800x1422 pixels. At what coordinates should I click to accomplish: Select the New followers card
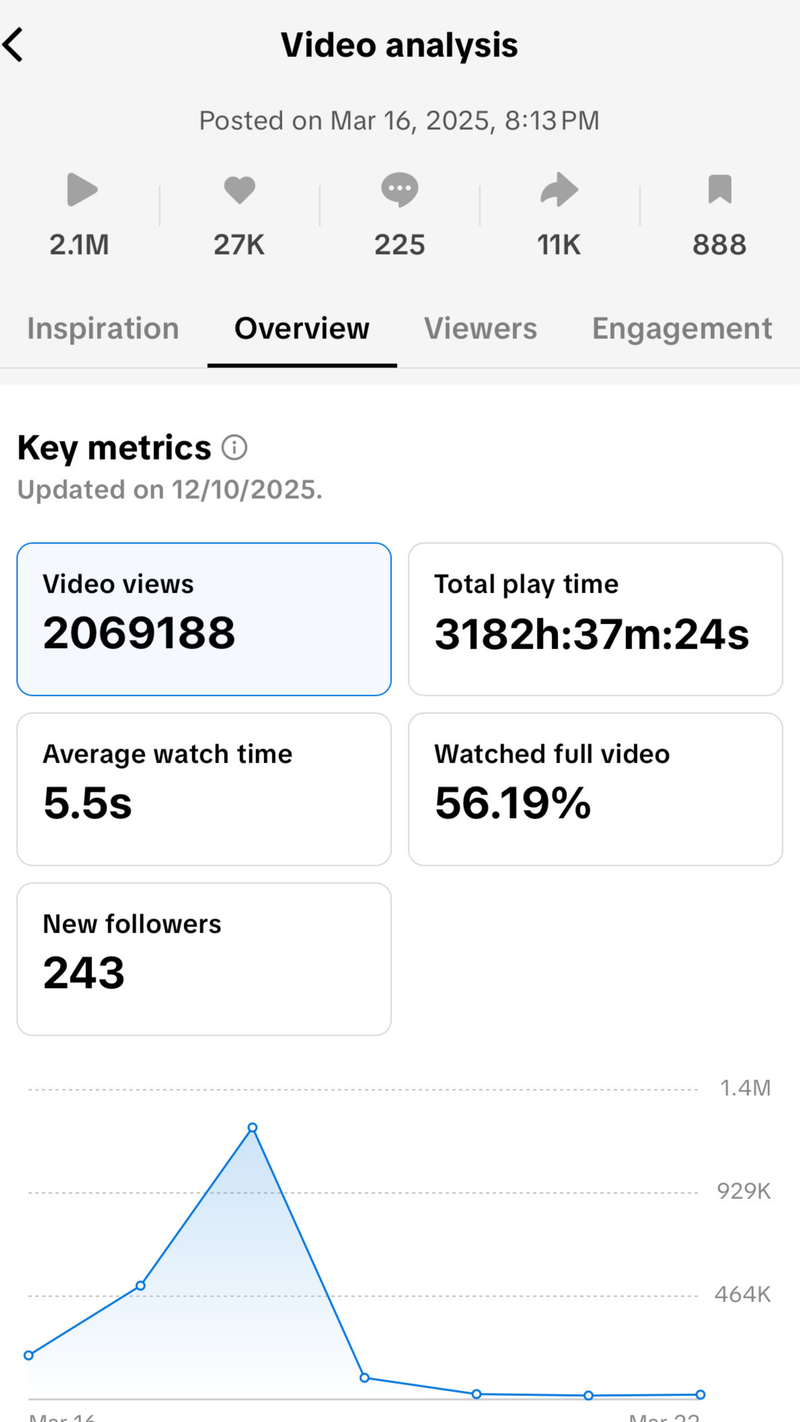click(204, 959)
